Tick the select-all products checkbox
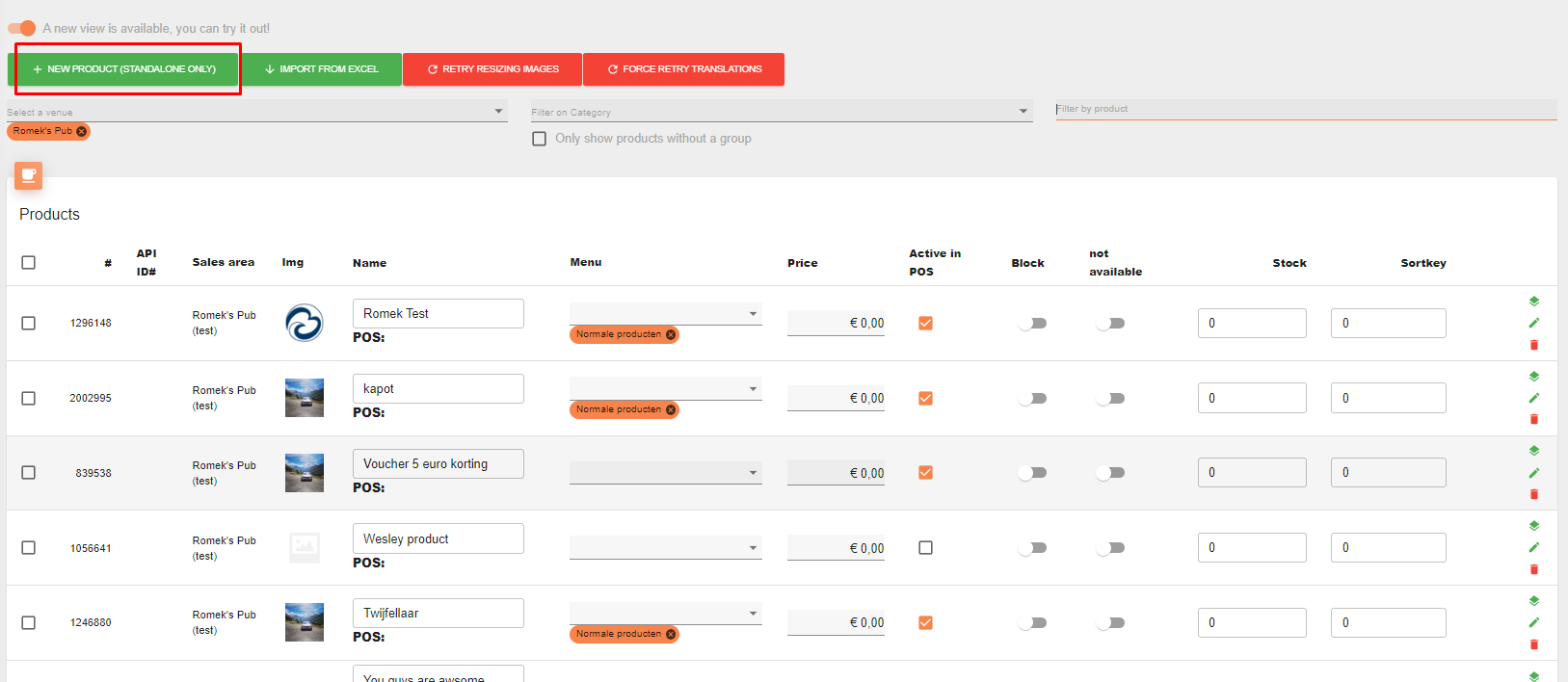Screen dimensions: 1568x682 pyautogui.click(x=29, y=262)
